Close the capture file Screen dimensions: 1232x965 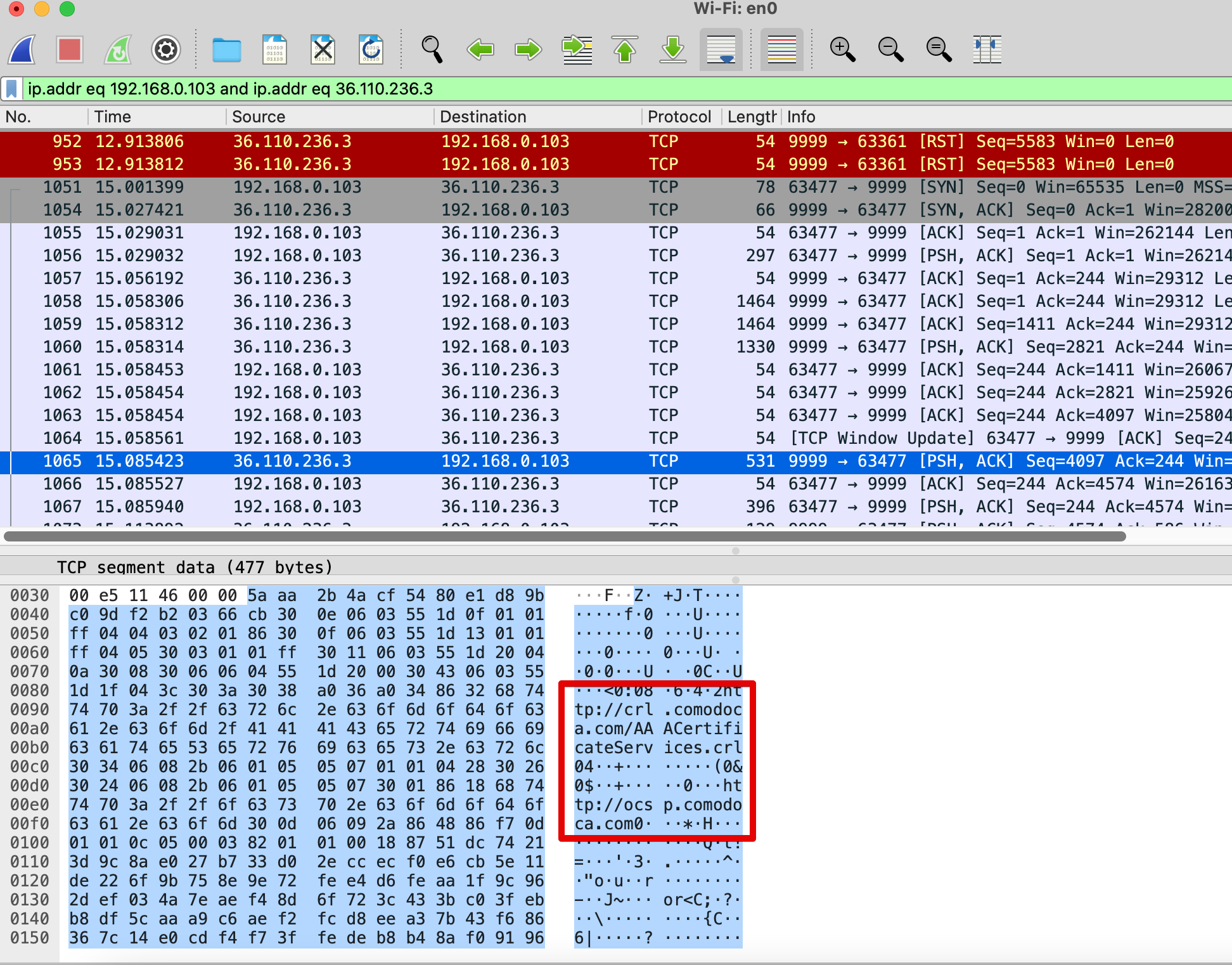[x=323, y=49]
